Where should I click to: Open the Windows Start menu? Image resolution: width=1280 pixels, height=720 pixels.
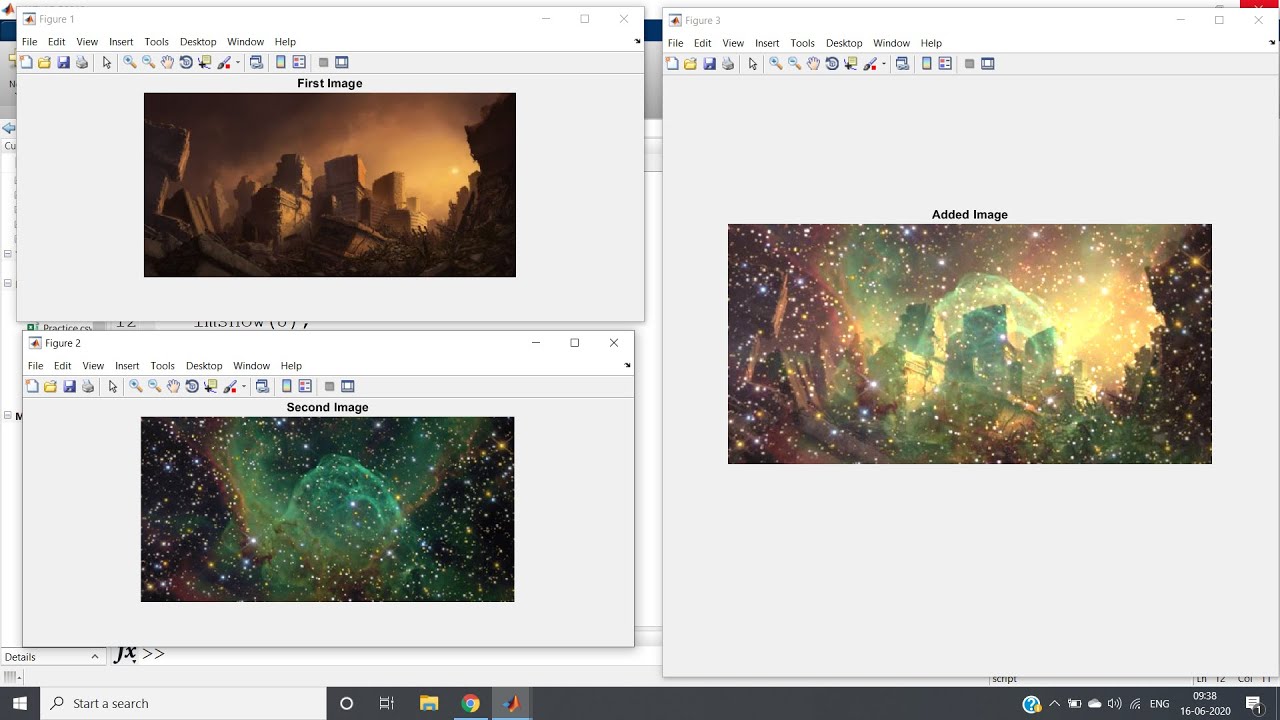pyautogui.click(x=20, y=703)
